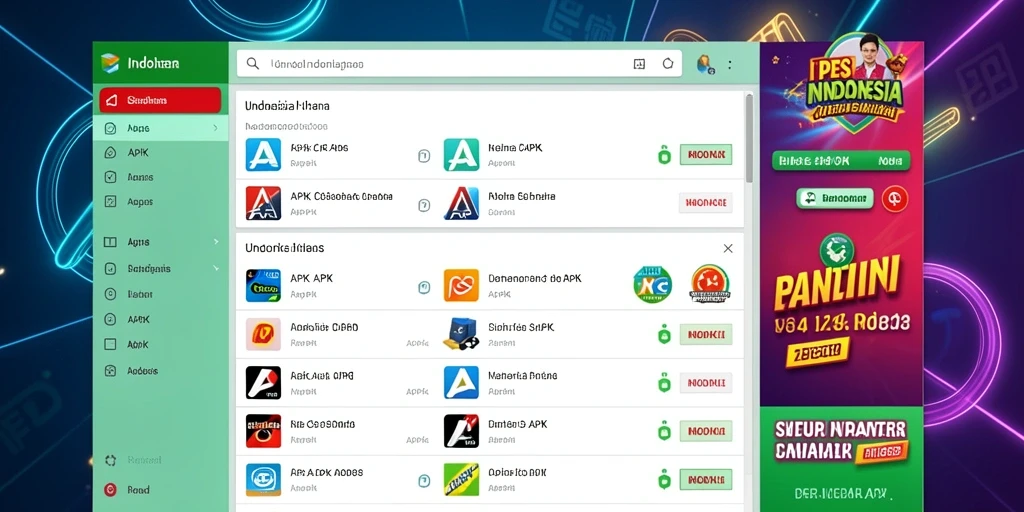Click info badge on APK CR ADs row
This screenshot has width=1024, height=512.
[x=424, y=155]
